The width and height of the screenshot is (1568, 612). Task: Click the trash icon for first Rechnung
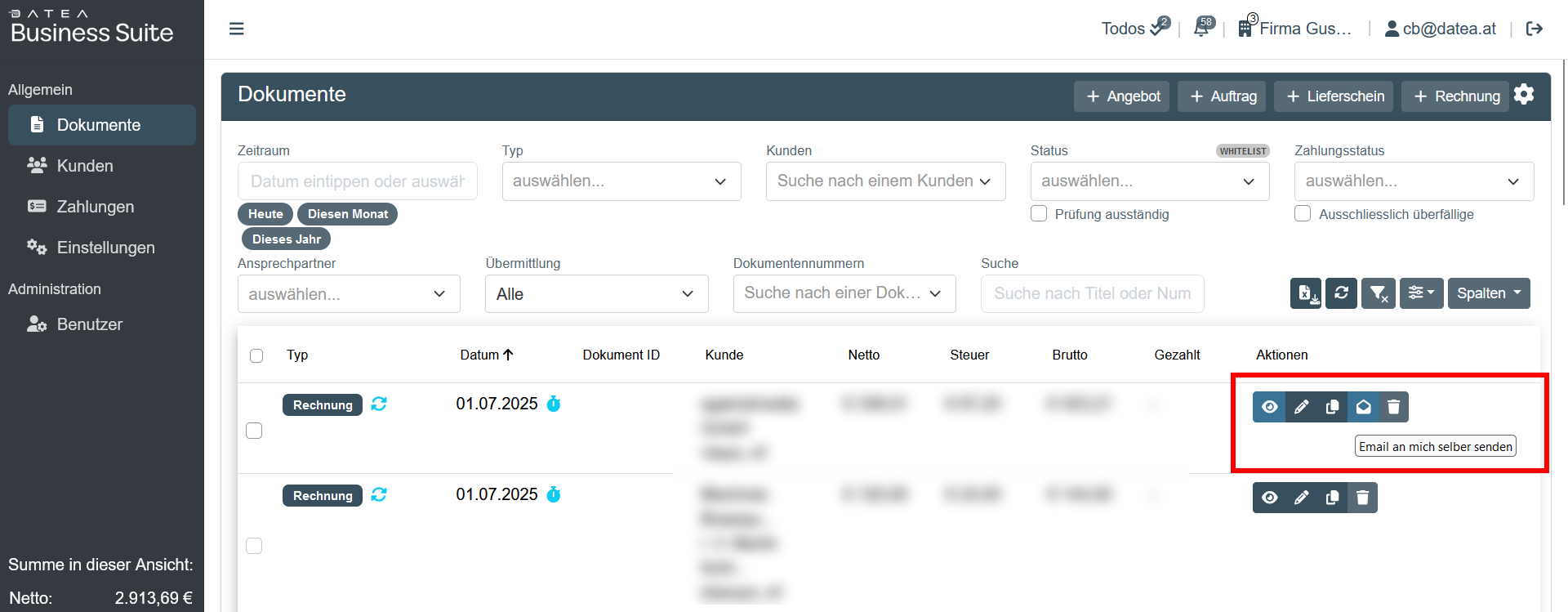coord(1394,407)
